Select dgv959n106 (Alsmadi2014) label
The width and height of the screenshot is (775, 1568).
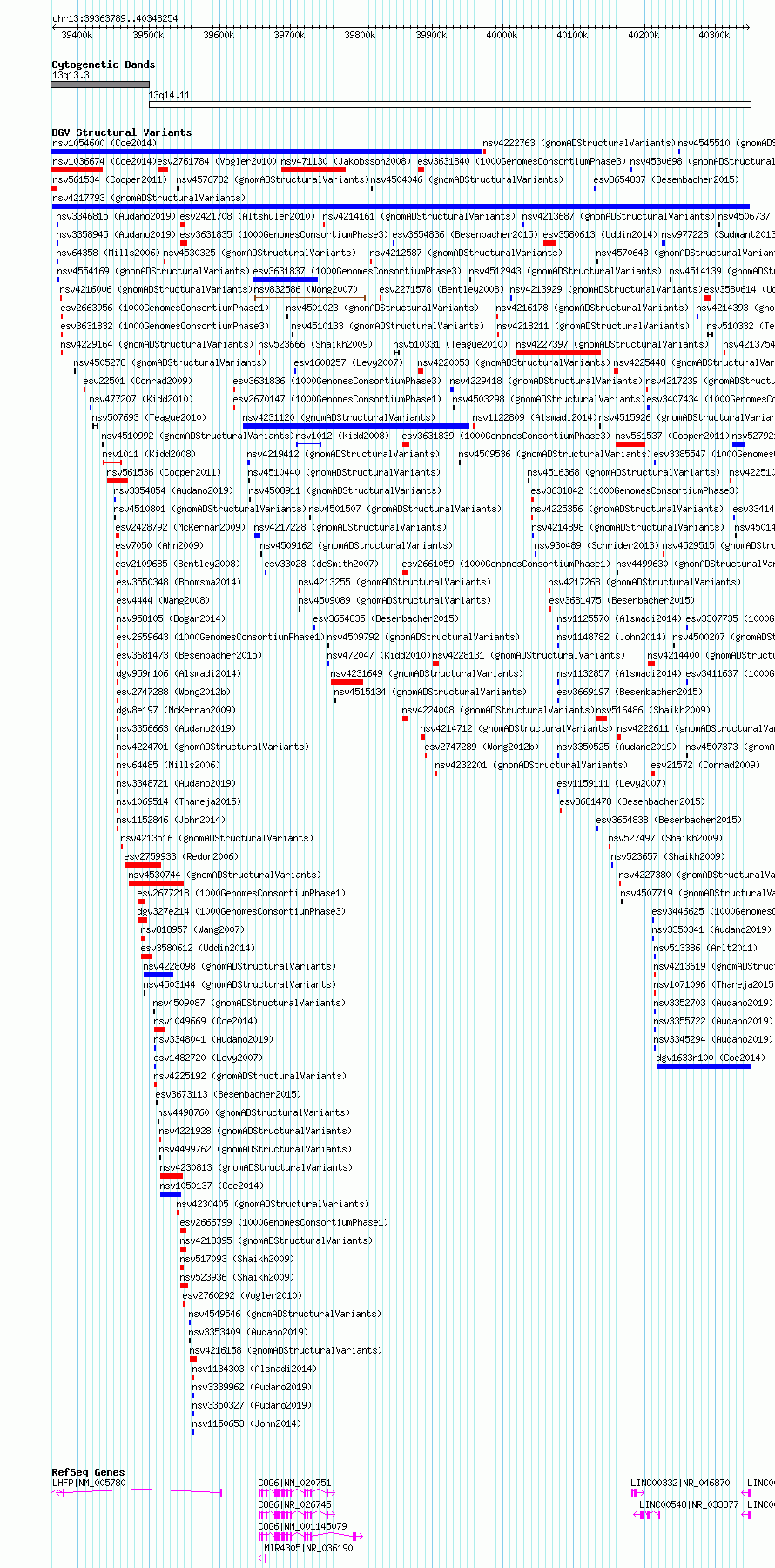179,673
